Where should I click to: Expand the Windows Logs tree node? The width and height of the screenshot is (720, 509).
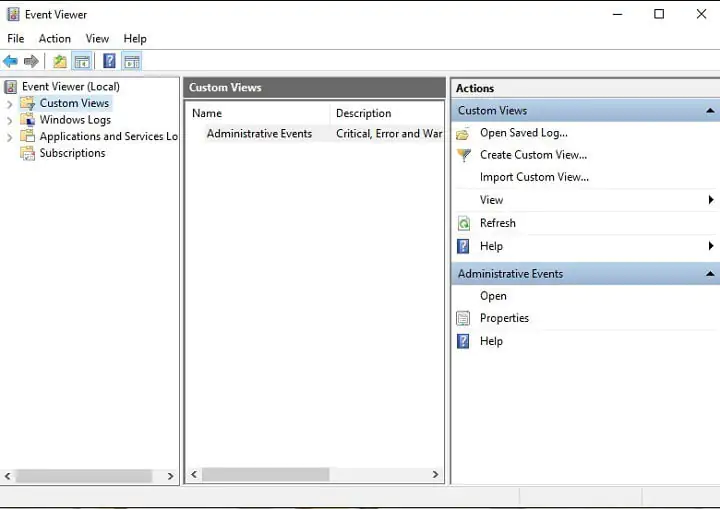click(x=10, y=120)
